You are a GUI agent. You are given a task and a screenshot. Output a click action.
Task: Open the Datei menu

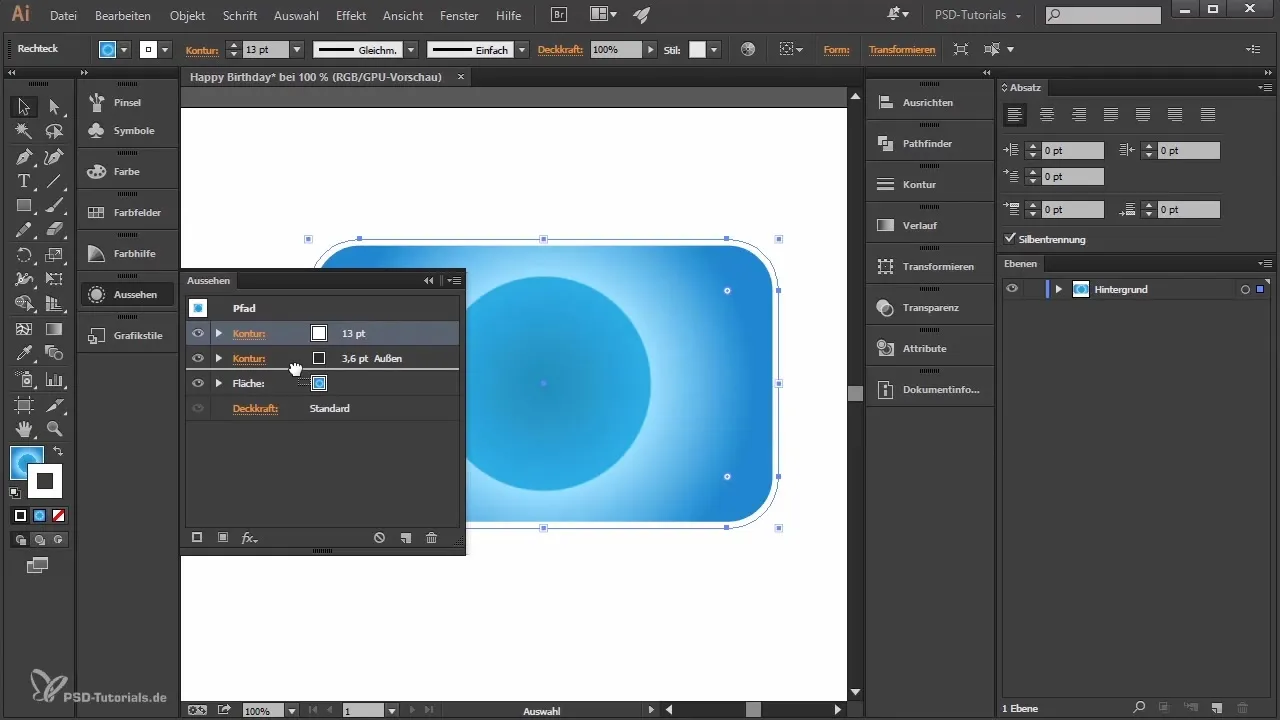click(x=63, y=16)
